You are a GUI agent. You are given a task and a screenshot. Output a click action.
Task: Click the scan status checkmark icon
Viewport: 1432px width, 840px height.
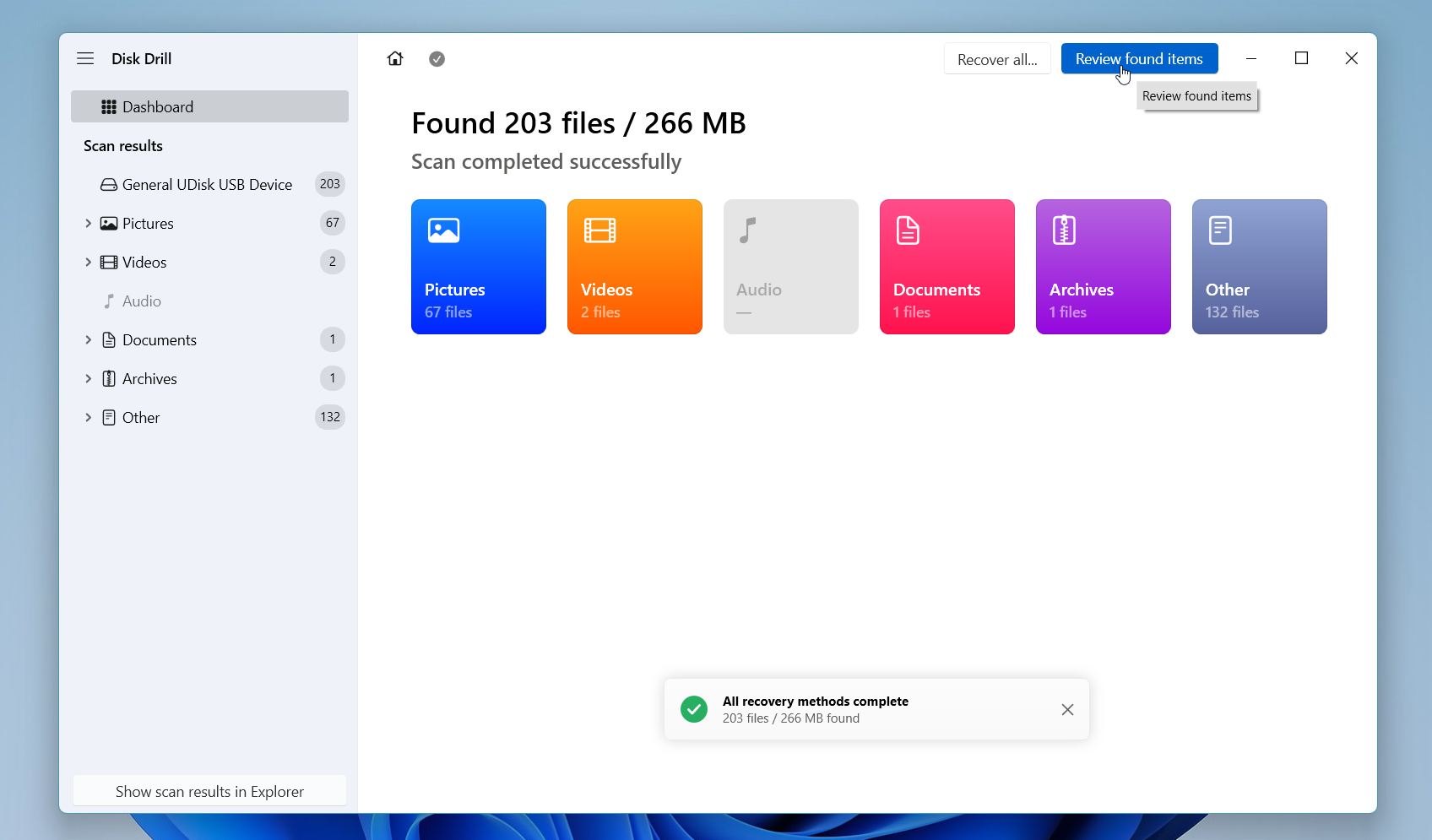(x=437, y=58)
